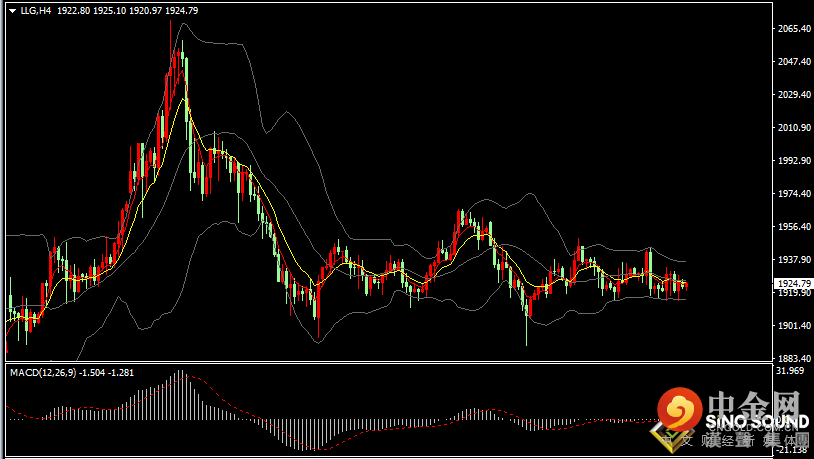814x459 pixels.
Task: Click the 1901.40 price axis label
Action: click(795, 326)
